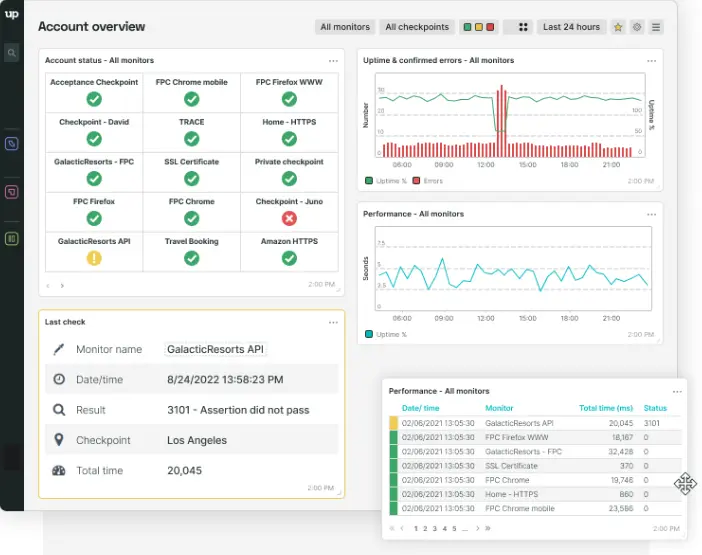Viewport: 702px width, 555px height.
Task: Open Performance table tile options menu
Action: tap(677, 392)
